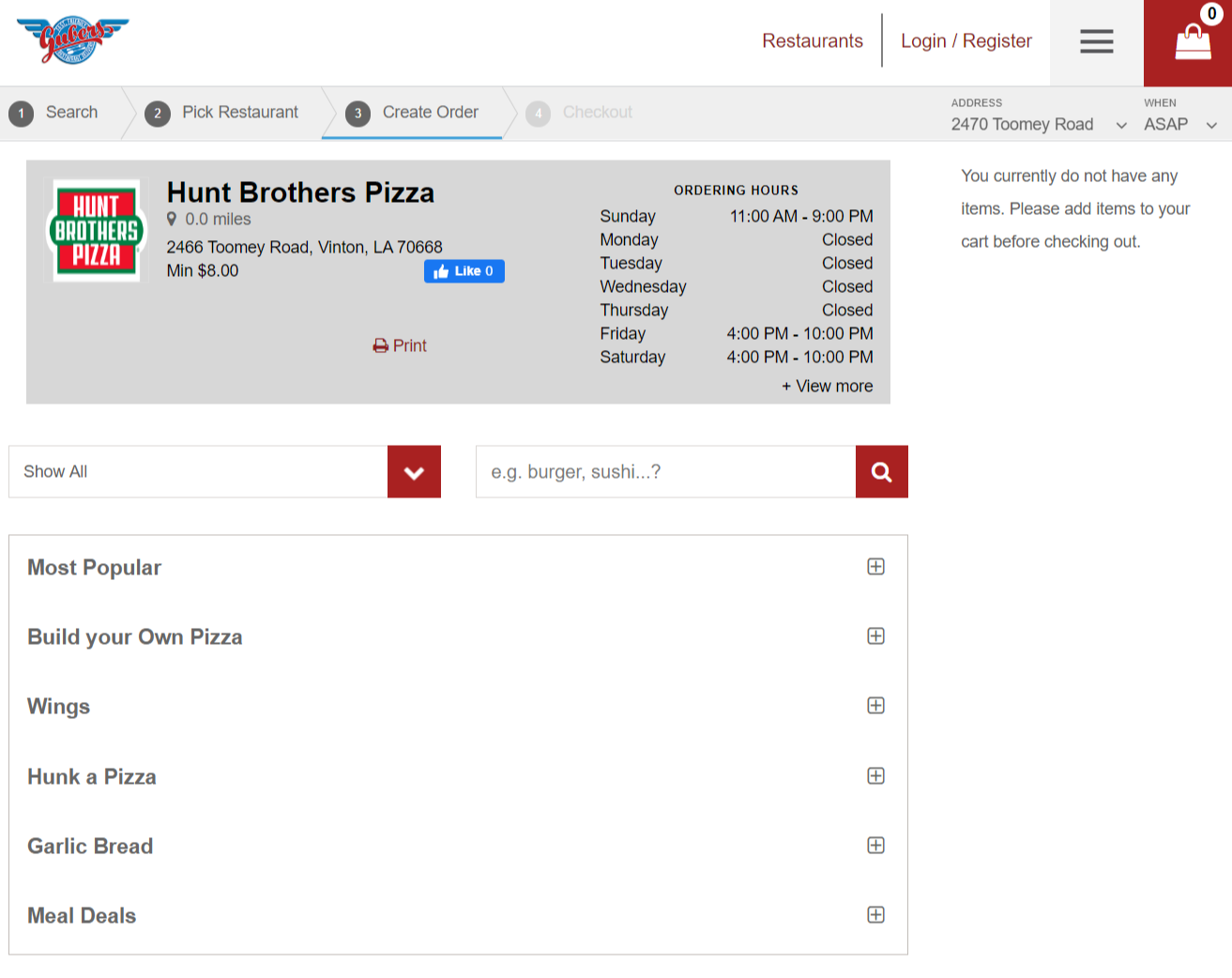Open the address dropdown 2470 Toomey Road

pos(1039,124)
